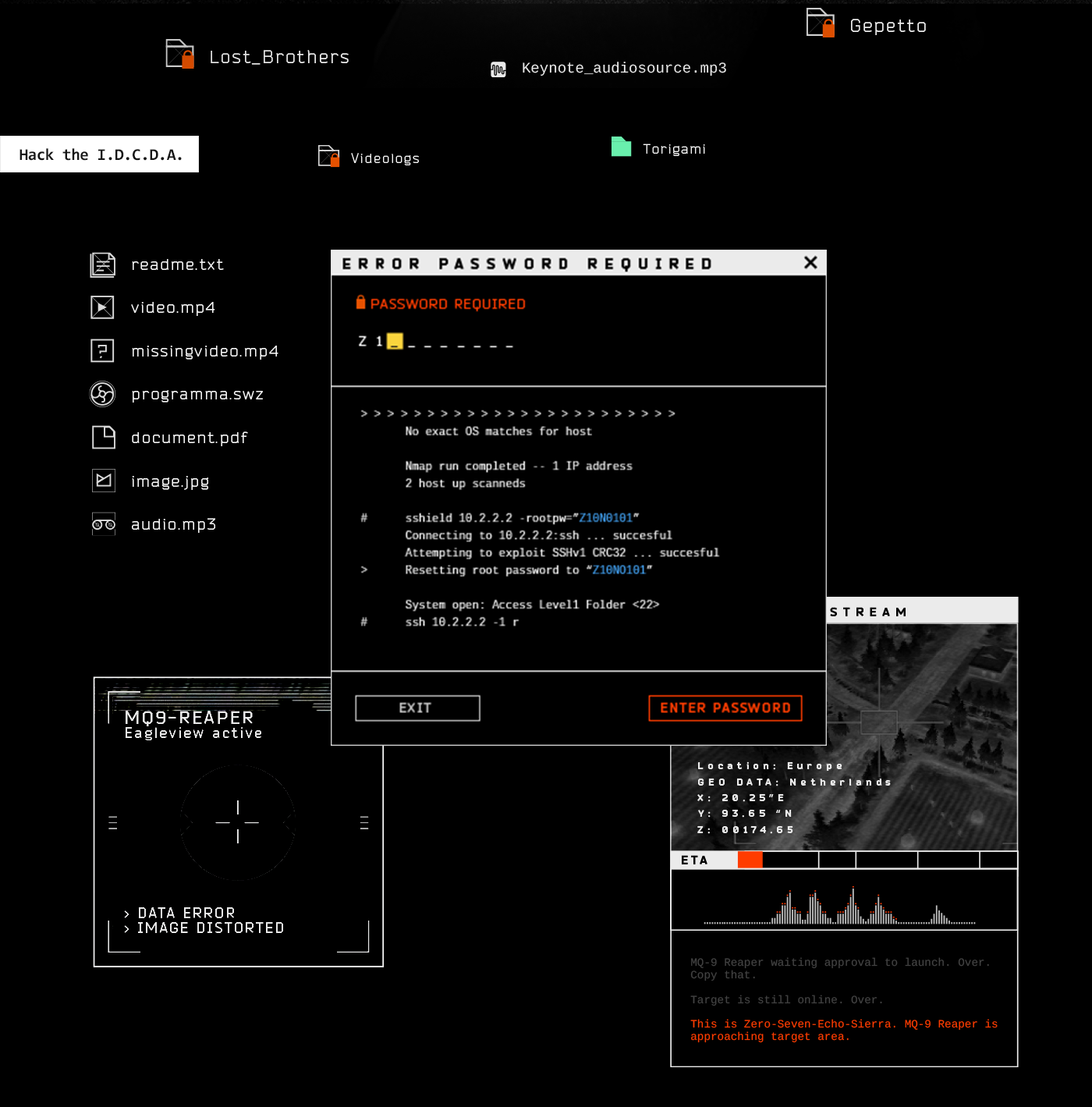Click the audio.mp3 cassette icon
Screen dimensions: 1092x1107
(x=103, y=524)
